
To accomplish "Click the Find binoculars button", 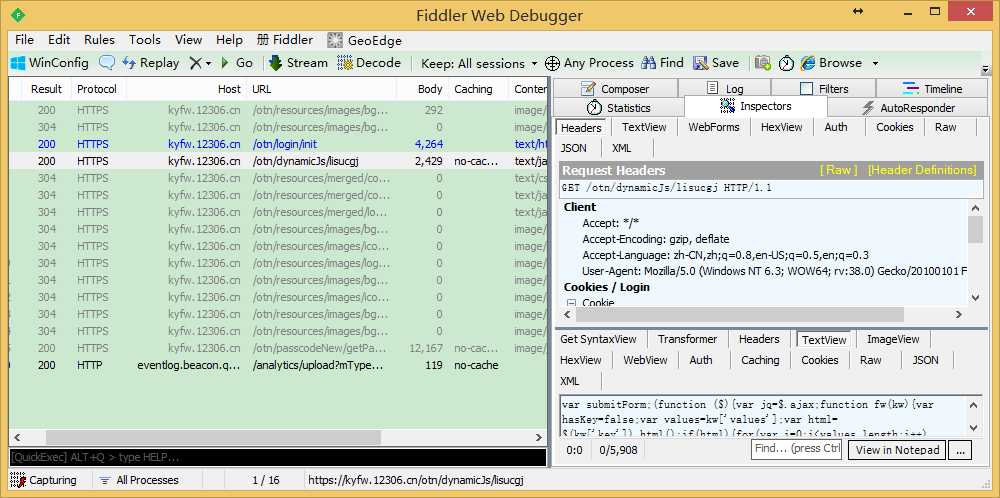I will (x=663, y=62).
